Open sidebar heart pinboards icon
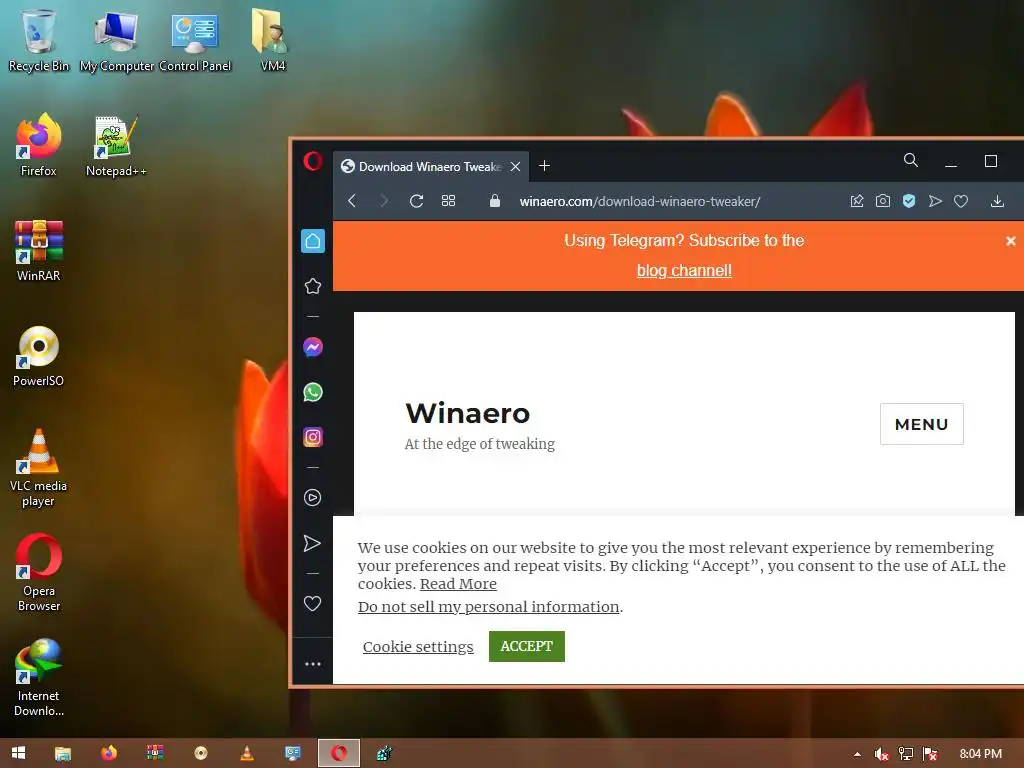This screenshot has width=1024, height=768. (x=313, y=603)
